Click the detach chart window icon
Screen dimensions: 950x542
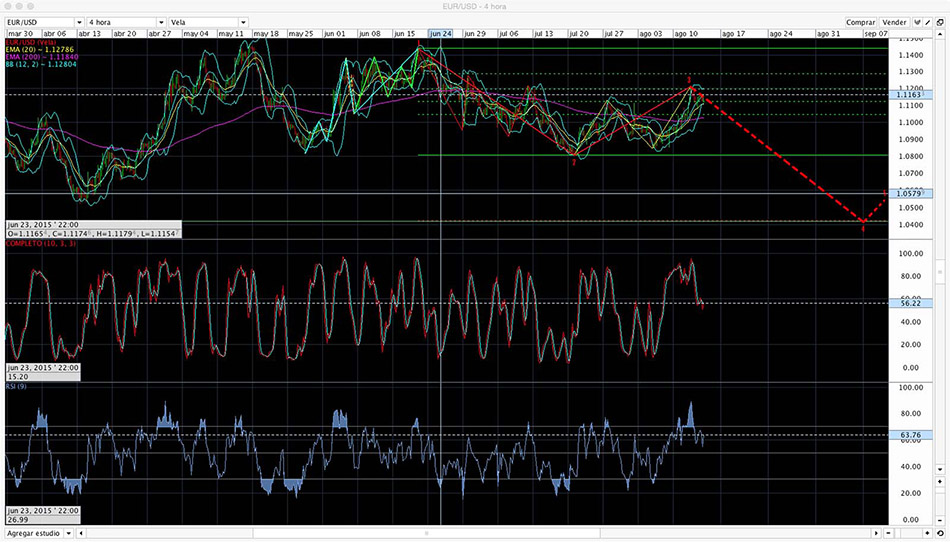click(x=942, y=21)
